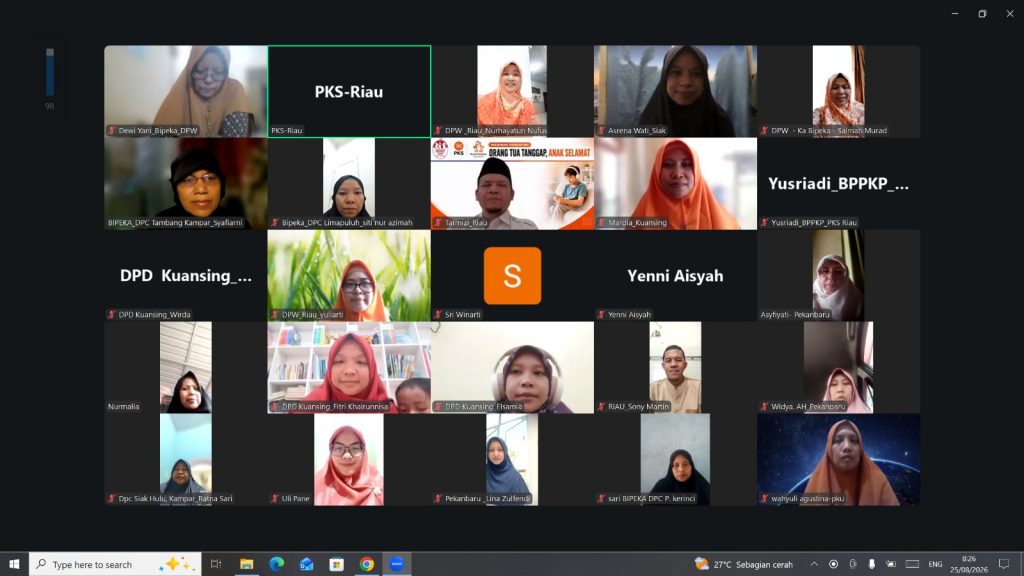The image size is (1024, 576).
Task: Select wahyuli agustina-pku video tile
Action: 839,460
